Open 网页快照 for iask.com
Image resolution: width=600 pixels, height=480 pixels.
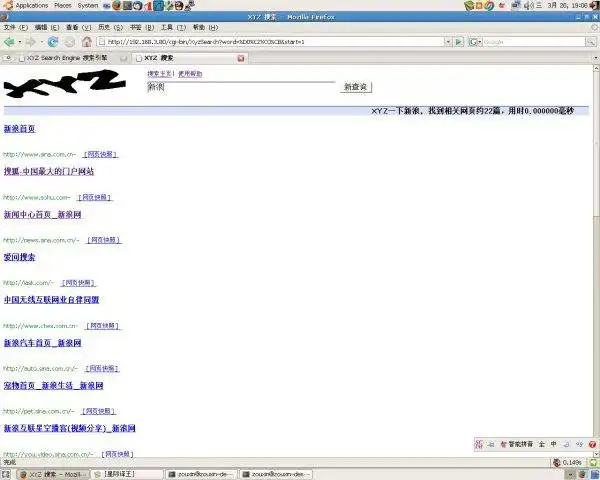click(x=78, y=283)
